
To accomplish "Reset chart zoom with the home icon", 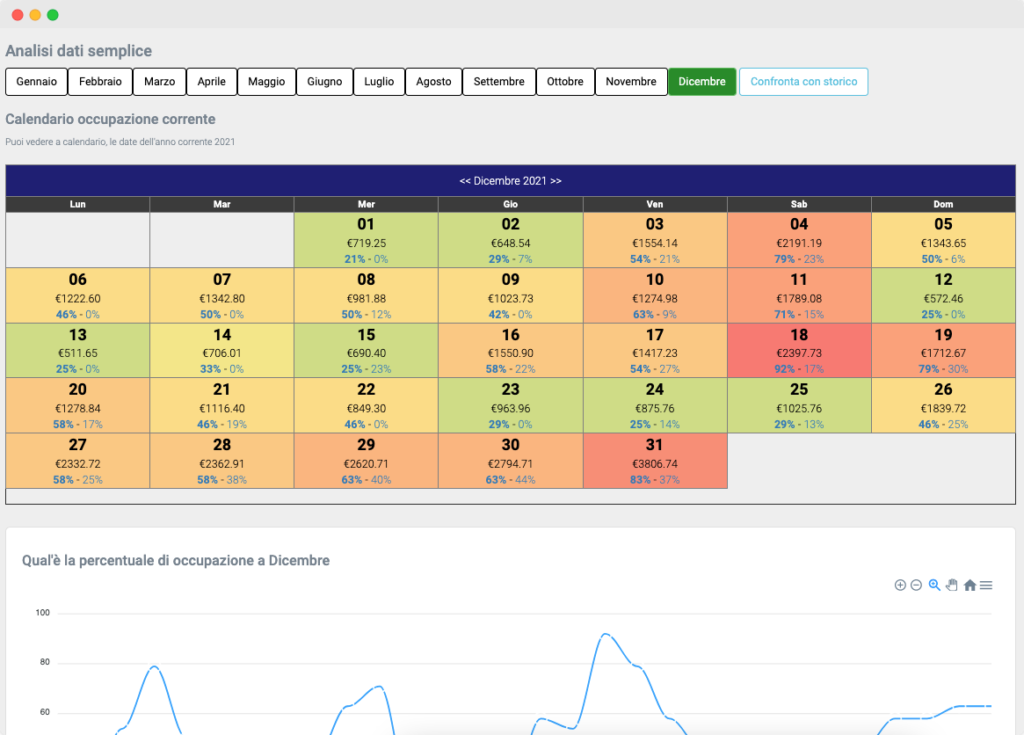I will [970, 585].
